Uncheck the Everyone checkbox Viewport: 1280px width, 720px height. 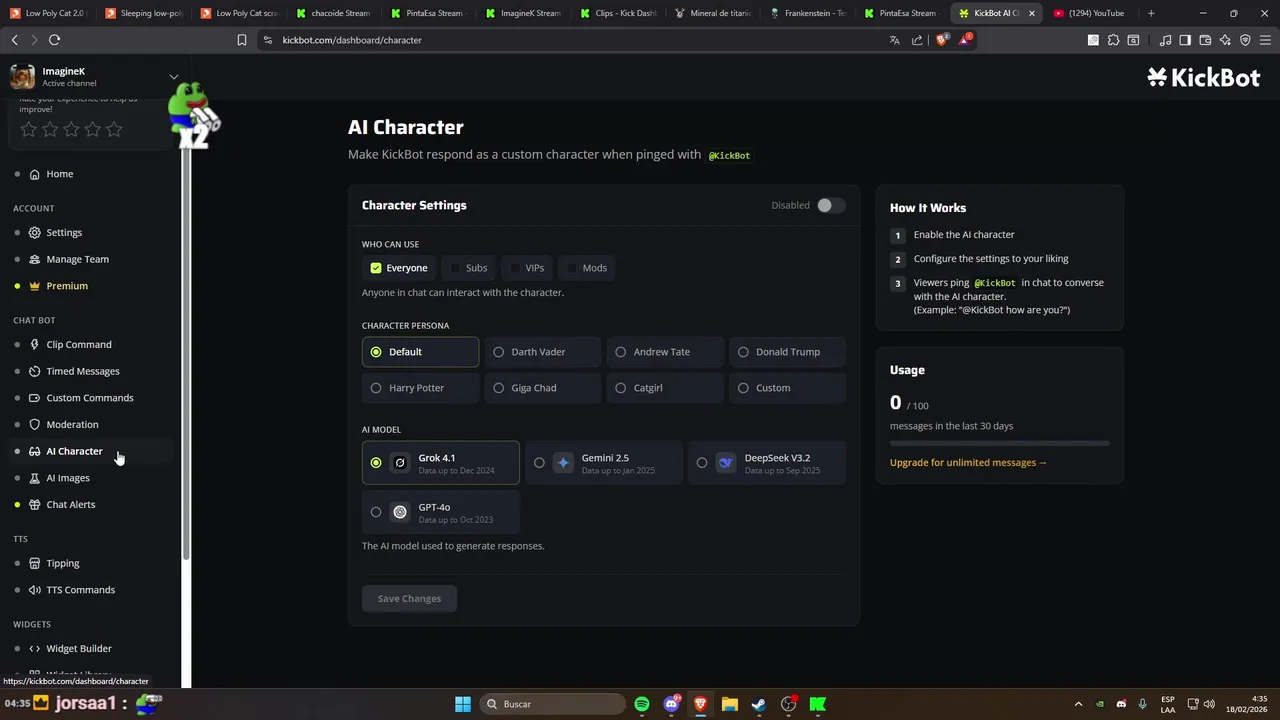pyautogui.click(x=376, y=268)
